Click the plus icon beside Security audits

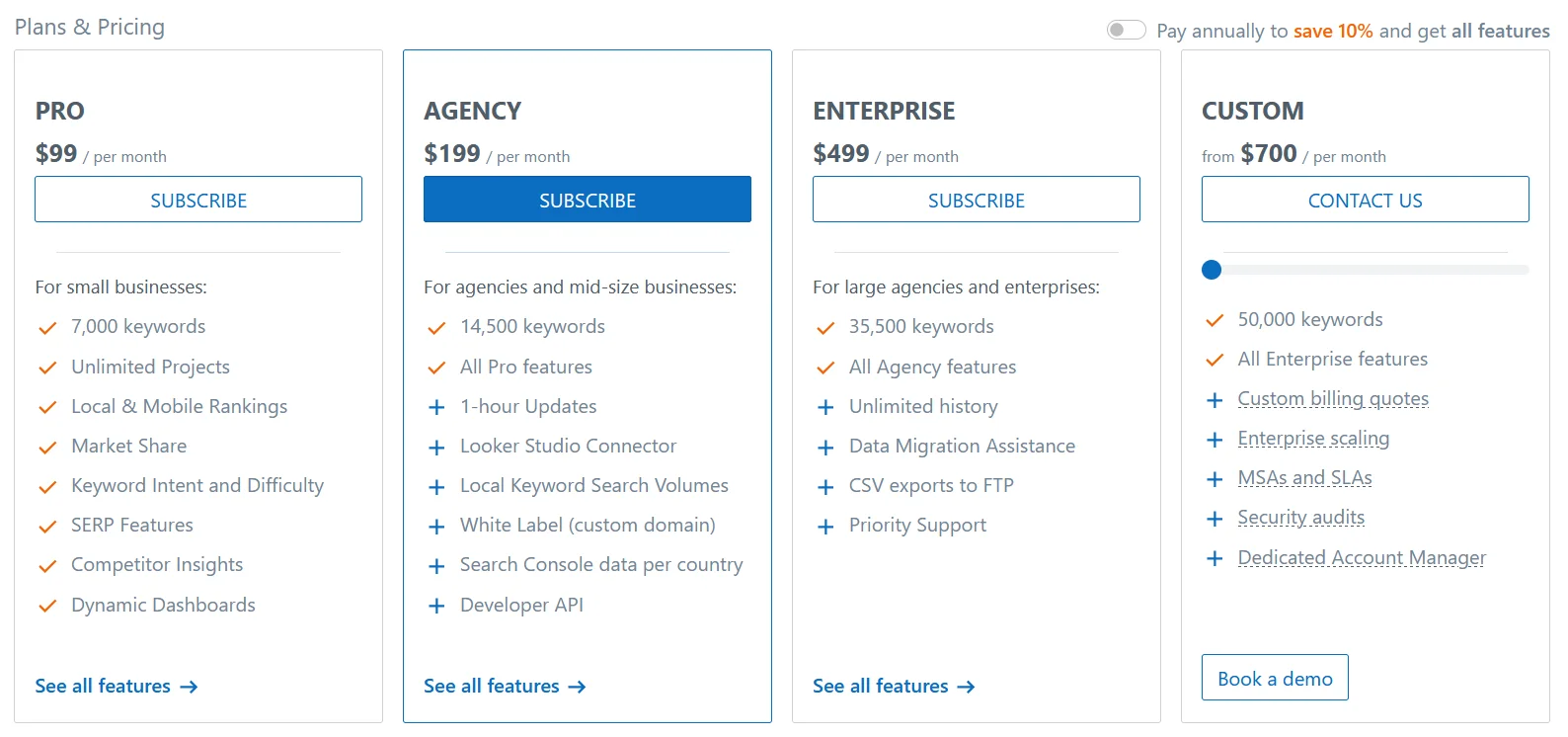(x=1215, y=519)
